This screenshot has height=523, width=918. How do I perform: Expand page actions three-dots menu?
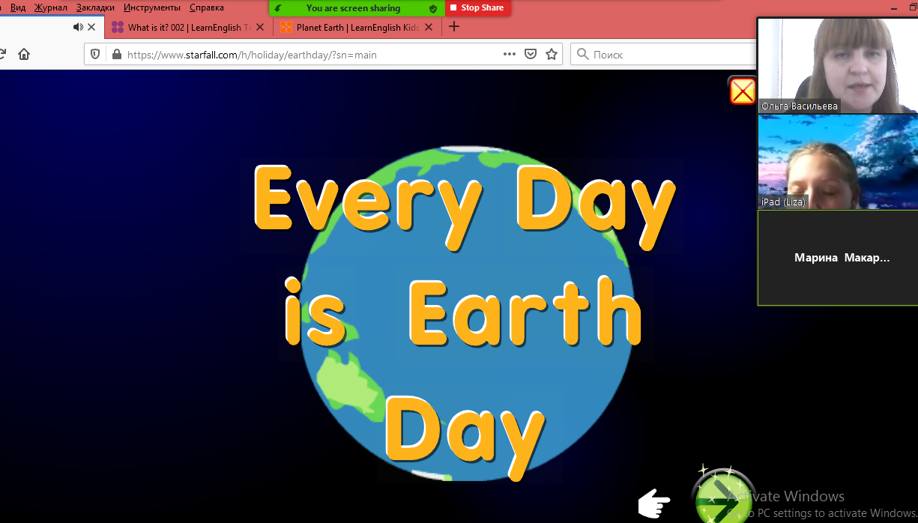(509, 54)
